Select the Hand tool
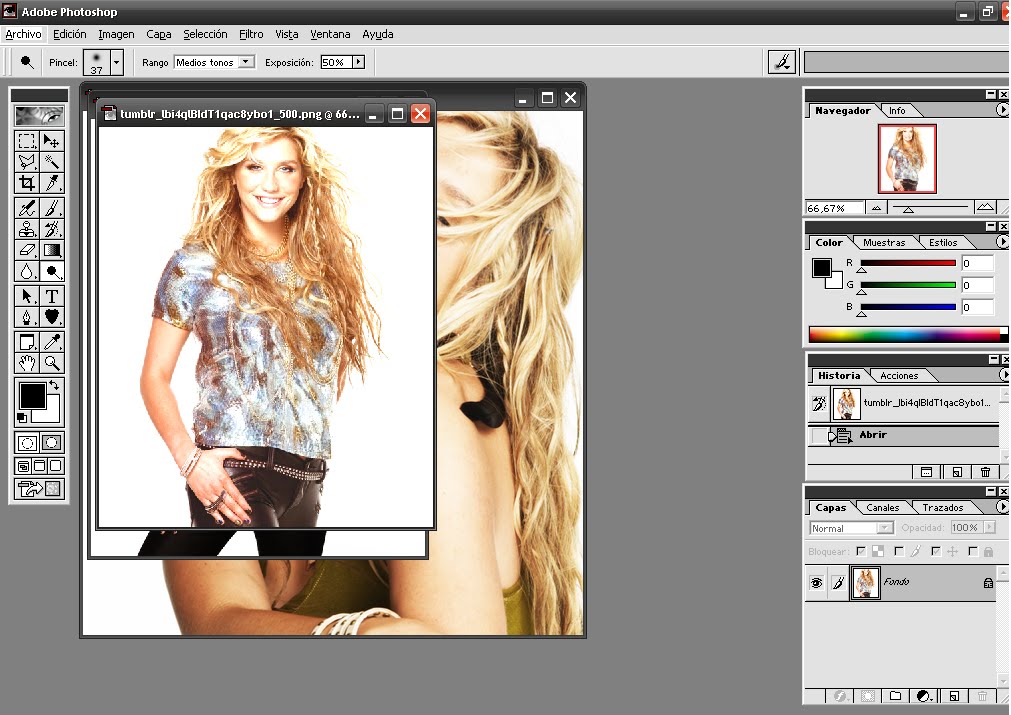 (27, 362)
